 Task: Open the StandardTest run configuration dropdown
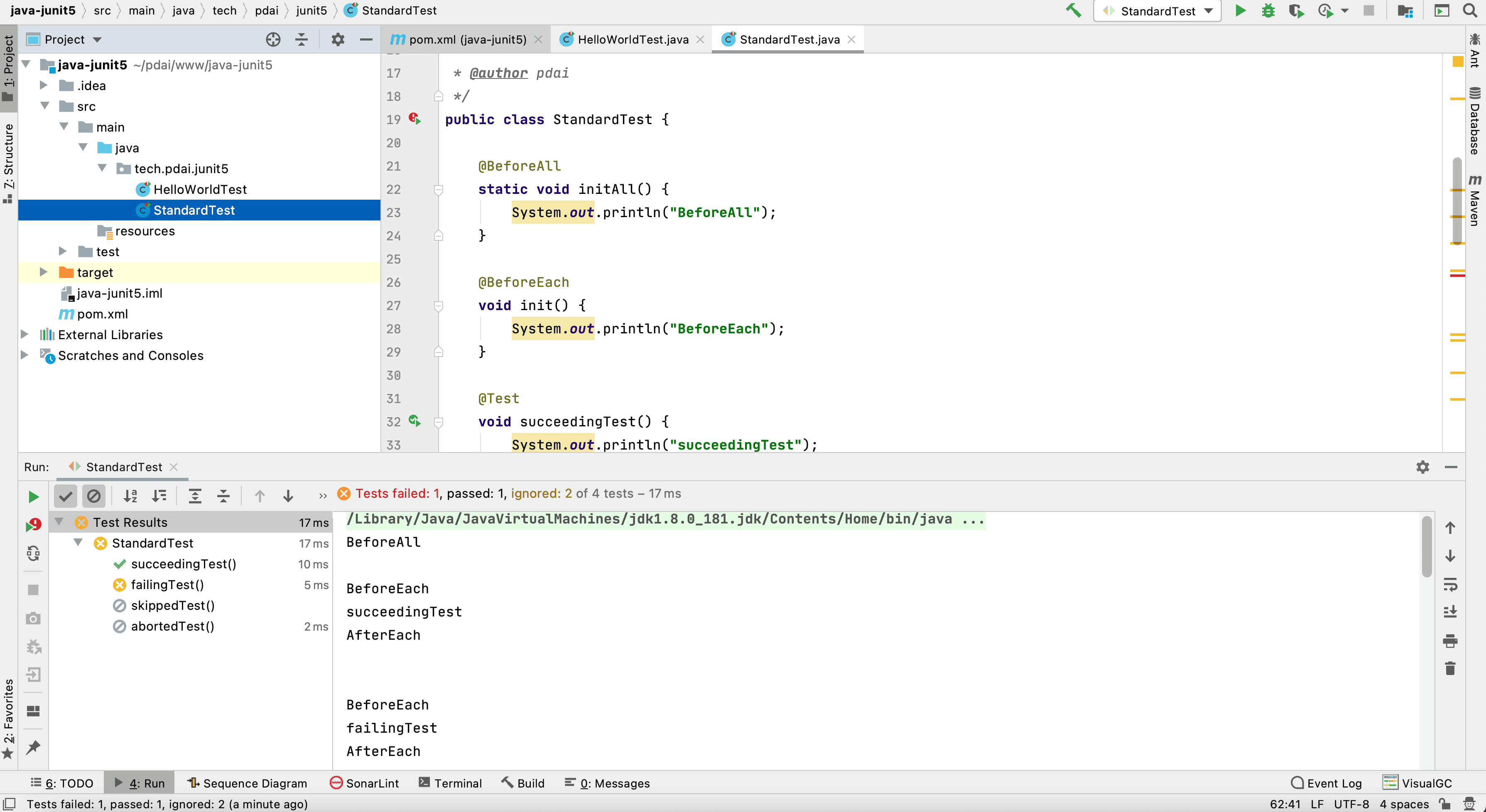1157,11
